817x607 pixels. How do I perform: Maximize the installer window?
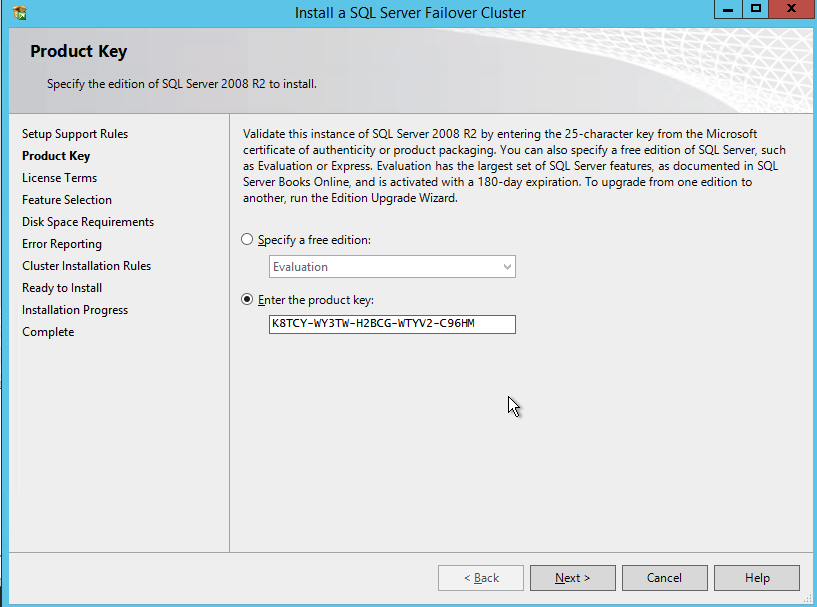click(756, 9)
